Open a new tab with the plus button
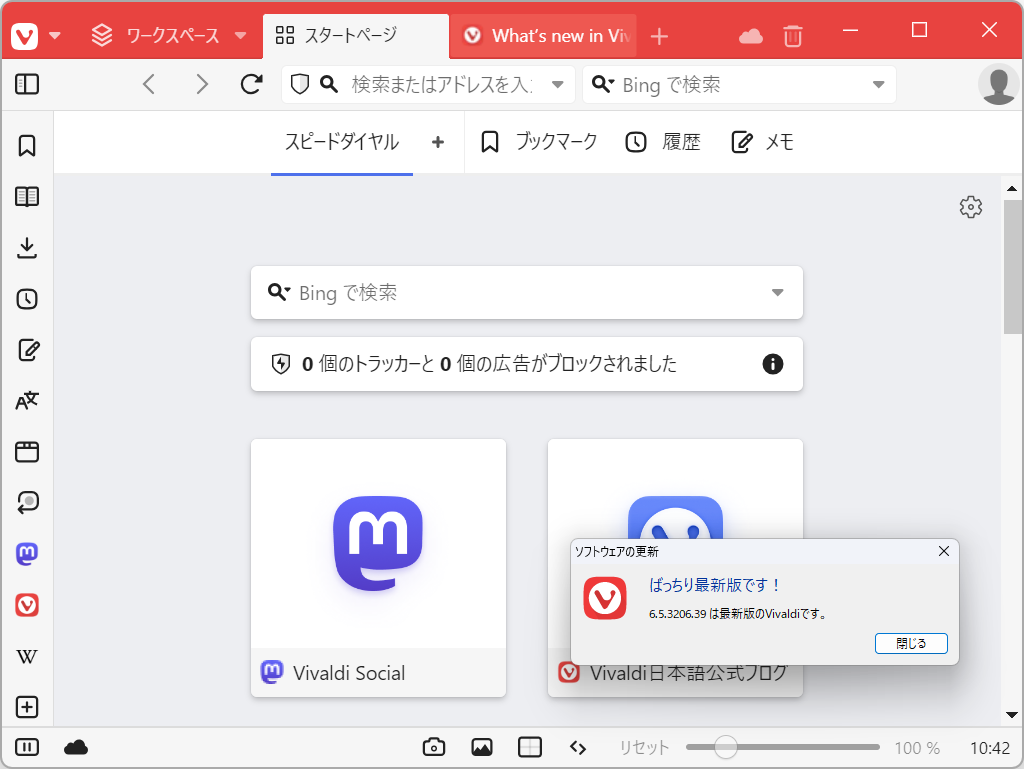The height and width of the screenshot is (769, 1024). click(659, 33)
